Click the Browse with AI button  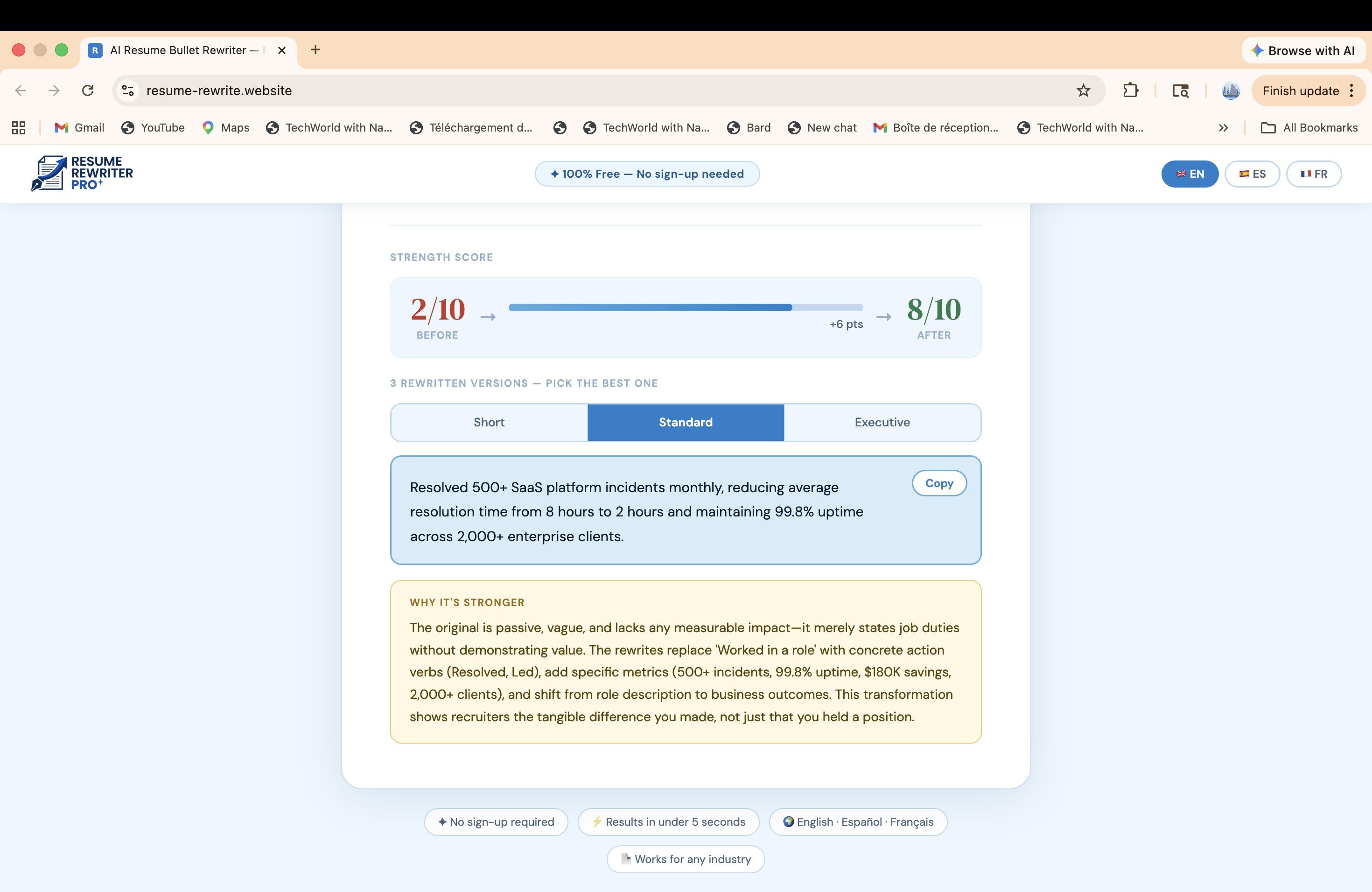point(1303,50)
